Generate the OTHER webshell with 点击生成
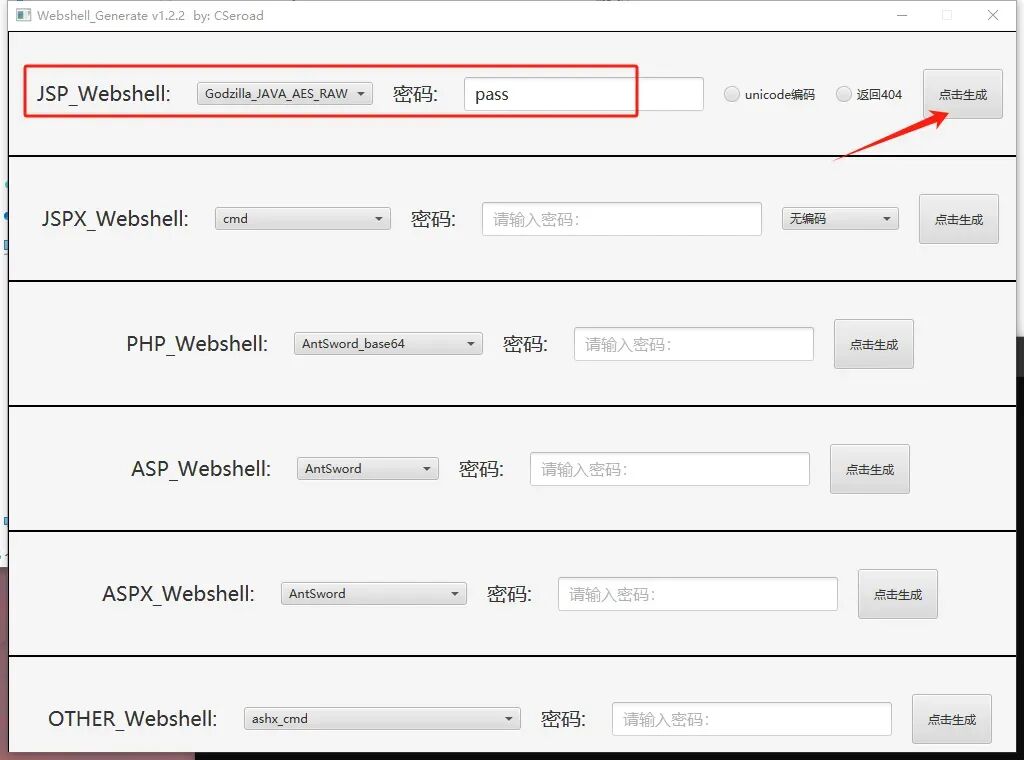This screenshot has width=1024, height=760. (951, 718)
